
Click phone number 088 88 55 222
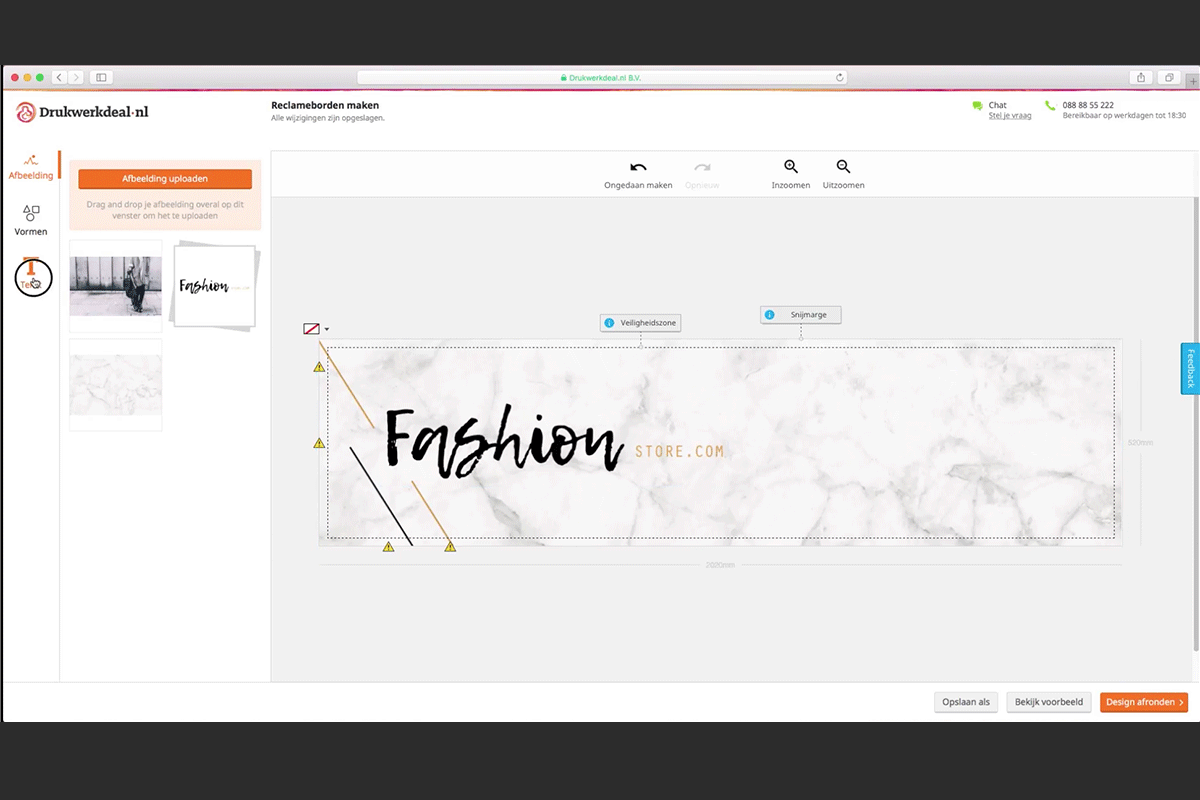click(x=1088, y=105)
